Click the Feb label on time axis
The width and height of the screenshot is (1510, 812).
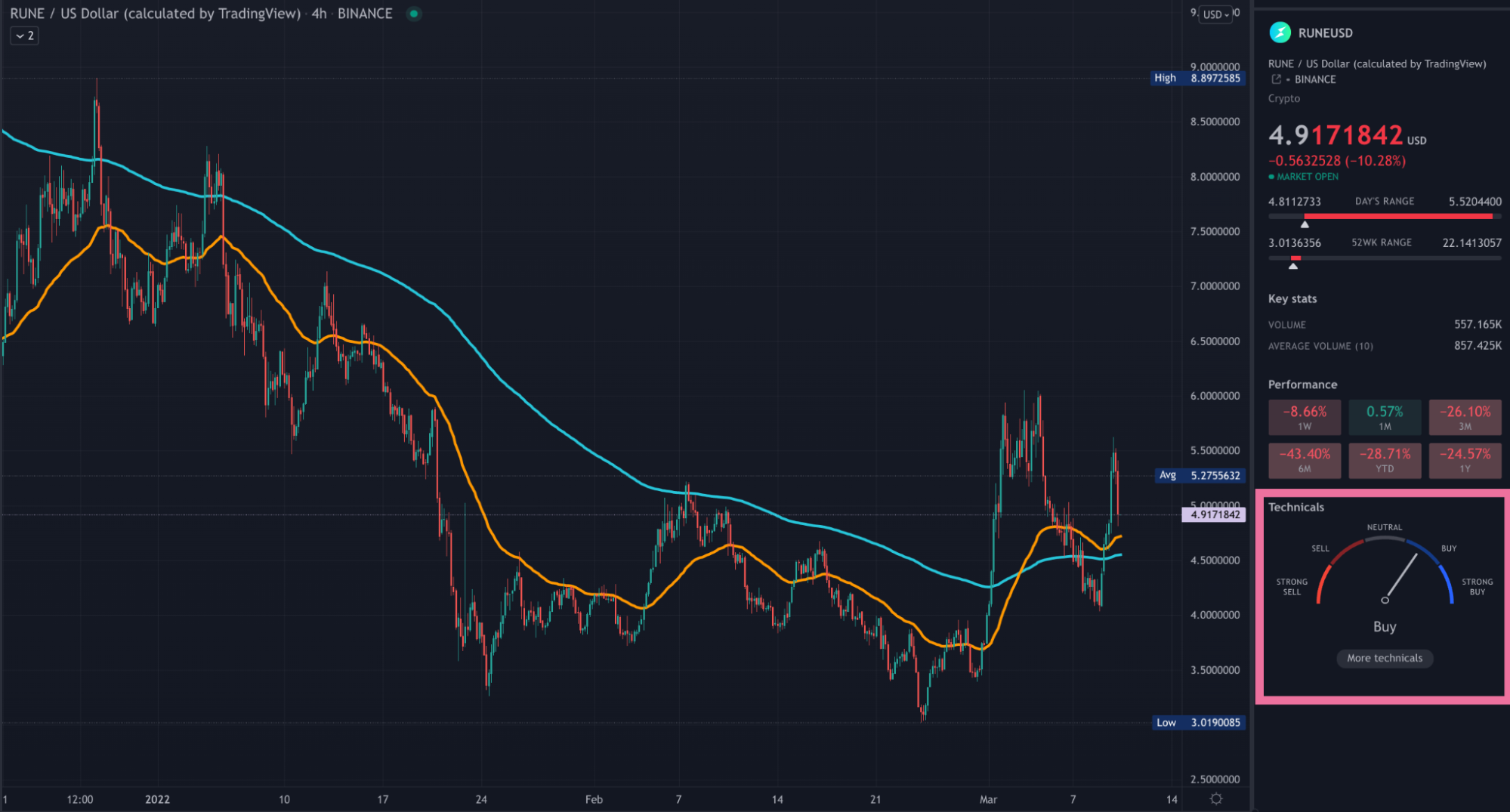(594, 799)
